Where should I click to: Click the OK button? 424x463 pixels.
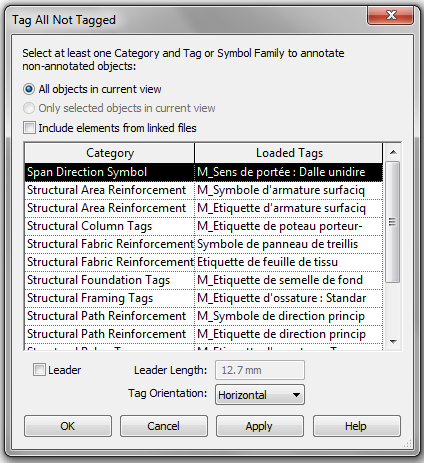(x=68, y=426)
